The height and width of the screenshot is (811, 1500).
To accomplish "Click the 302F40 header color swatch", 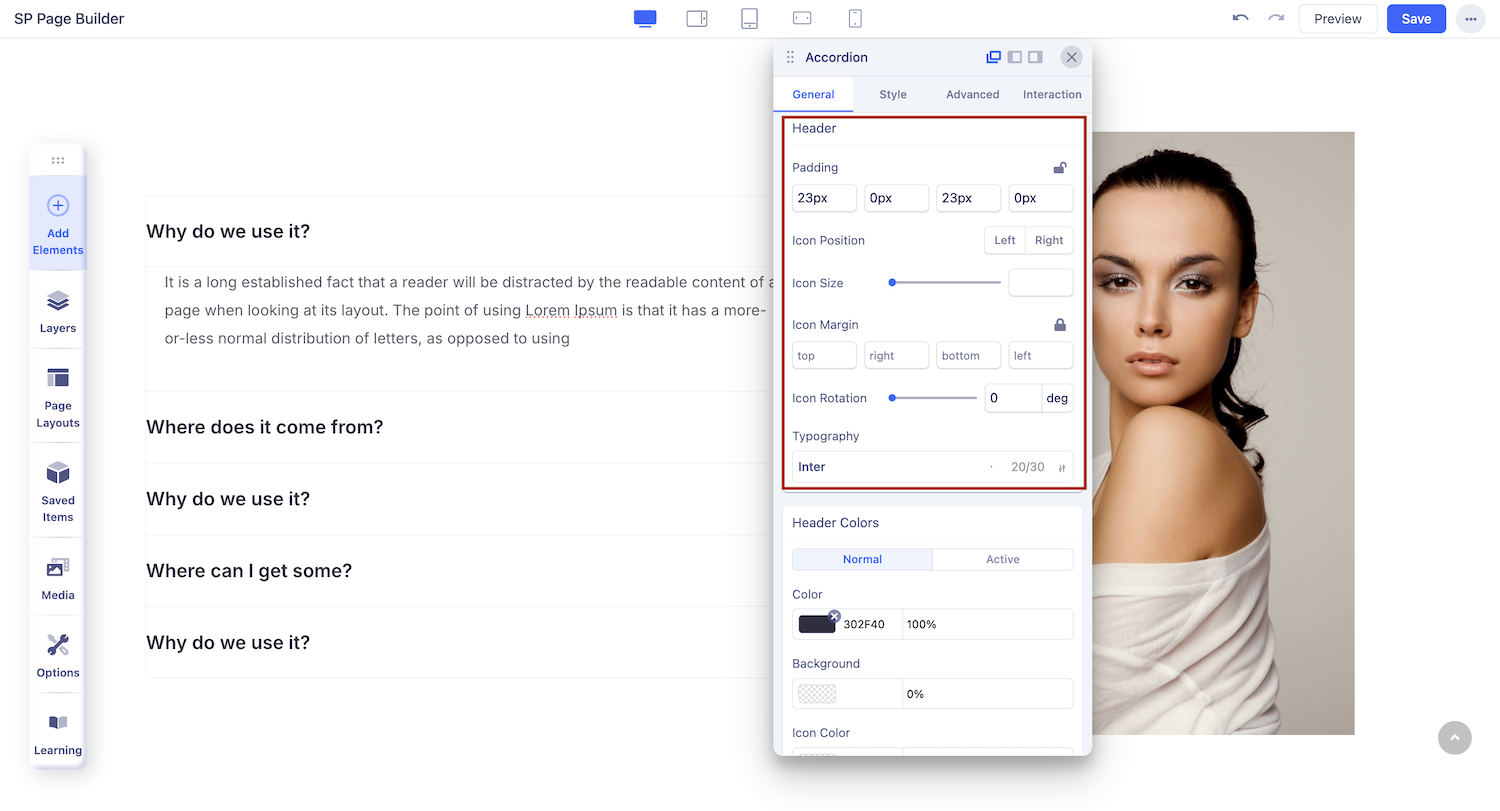I will coord(817,624).
